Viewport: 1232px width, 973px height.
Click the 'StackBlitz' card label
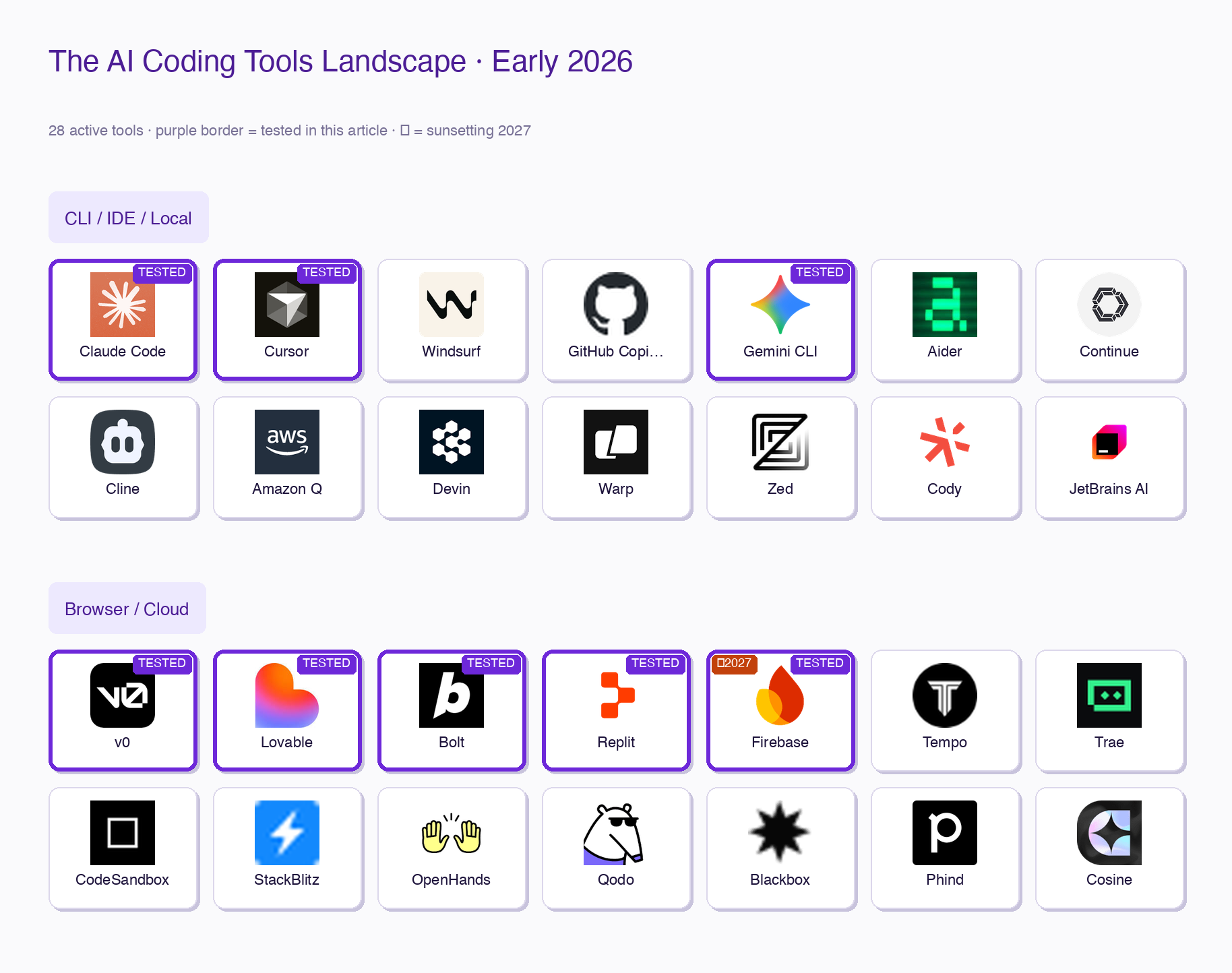tap(287, 879)
